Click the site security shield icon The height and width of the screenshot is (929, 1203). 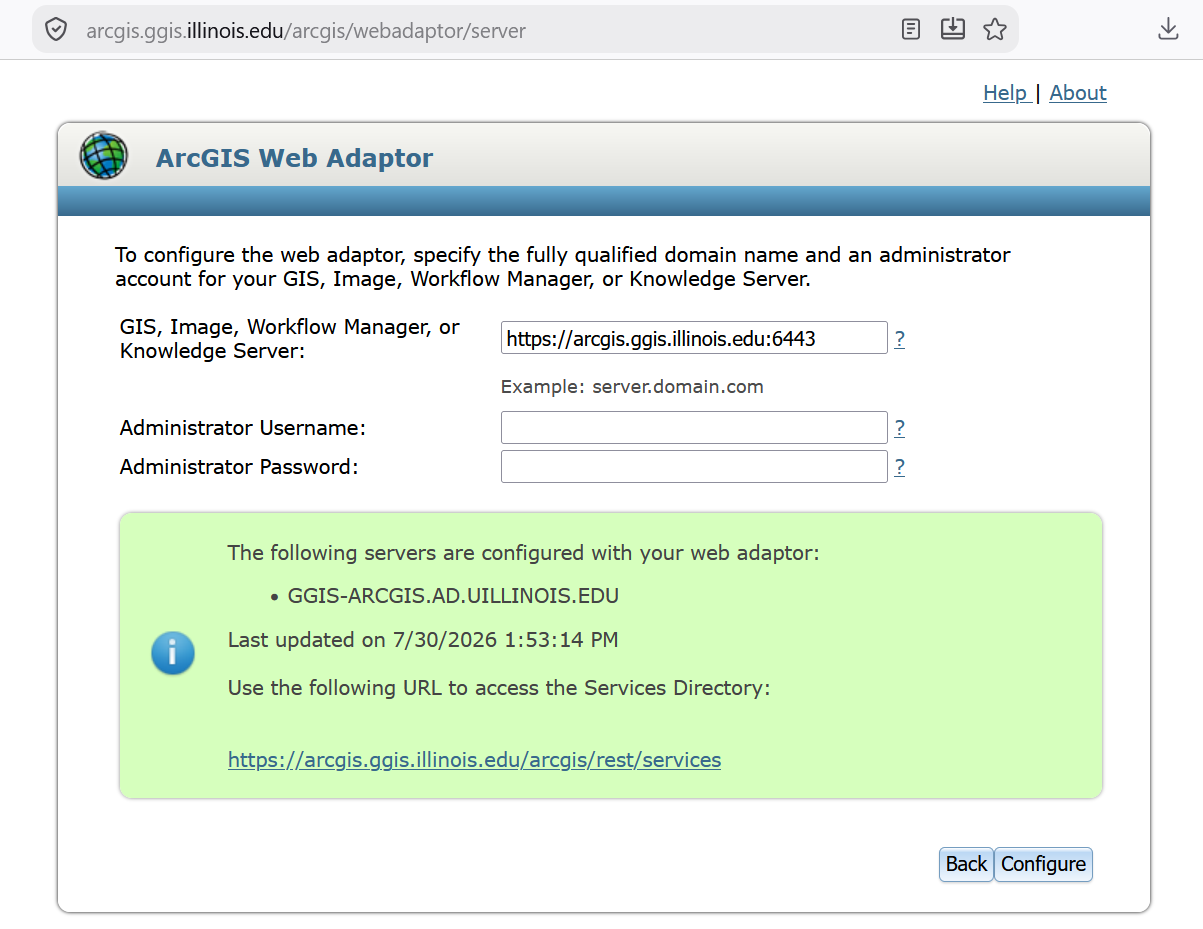(x=56, y=29)
